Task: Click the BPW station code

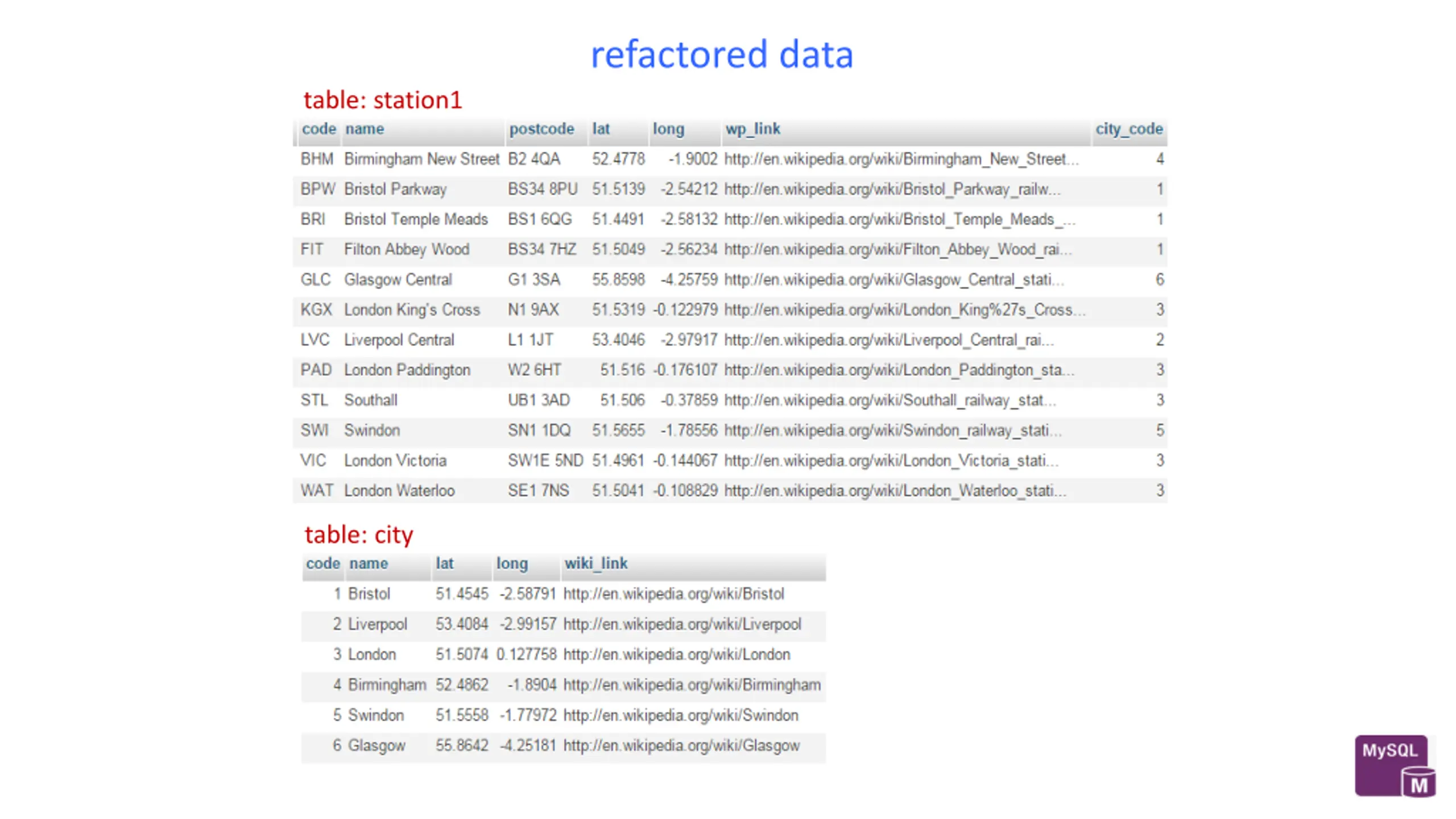Action: 318,189
